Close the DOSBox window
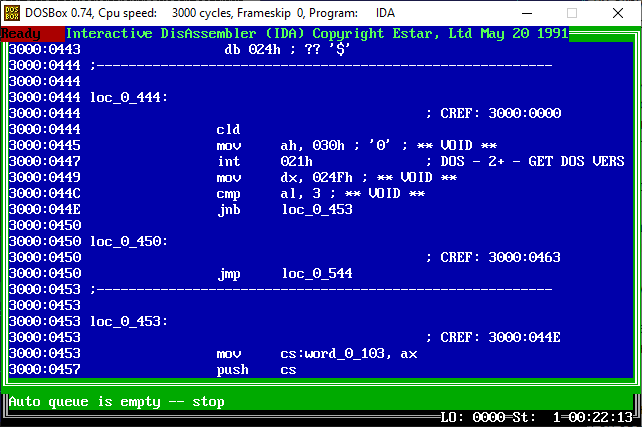Screen dimensions: 642x427 pyautogui.click(x=618, y=13)
